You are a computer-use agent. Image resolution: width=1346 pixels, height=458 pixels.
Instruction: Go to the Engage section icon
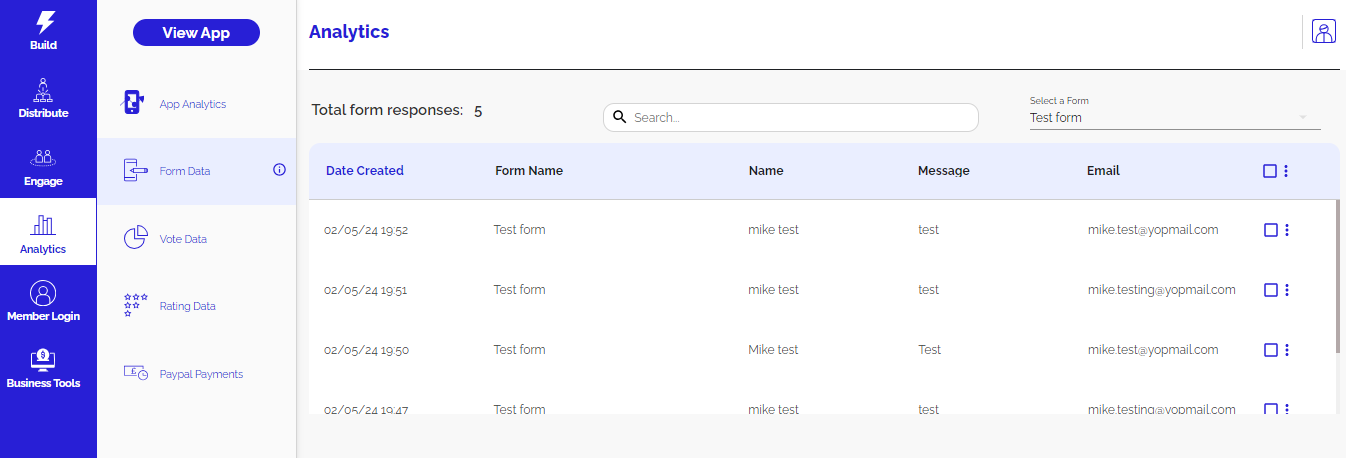[x=43, y=158]
